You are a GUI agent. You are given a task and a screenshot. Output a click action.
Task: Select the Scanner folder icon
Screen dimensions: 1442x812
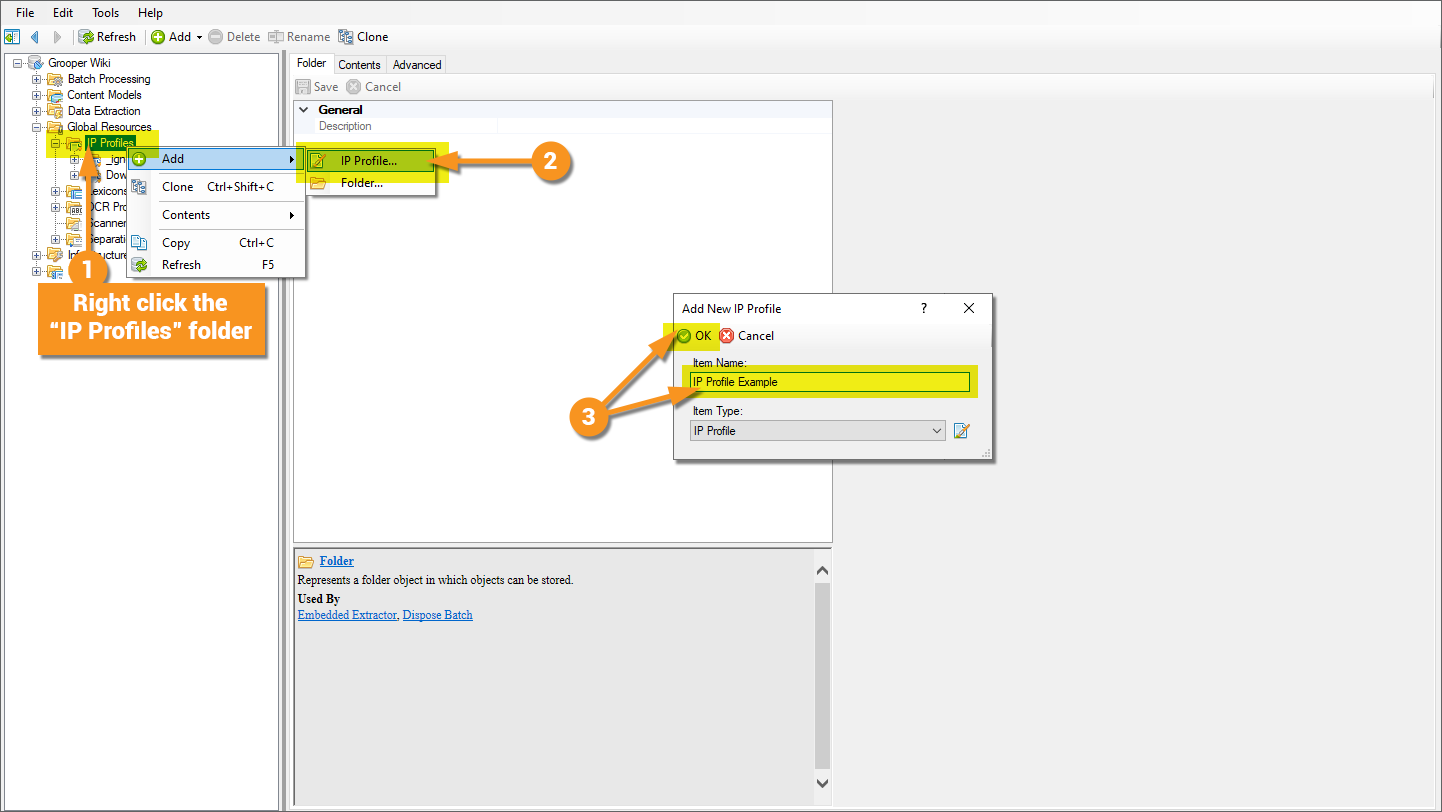point(74,223)
